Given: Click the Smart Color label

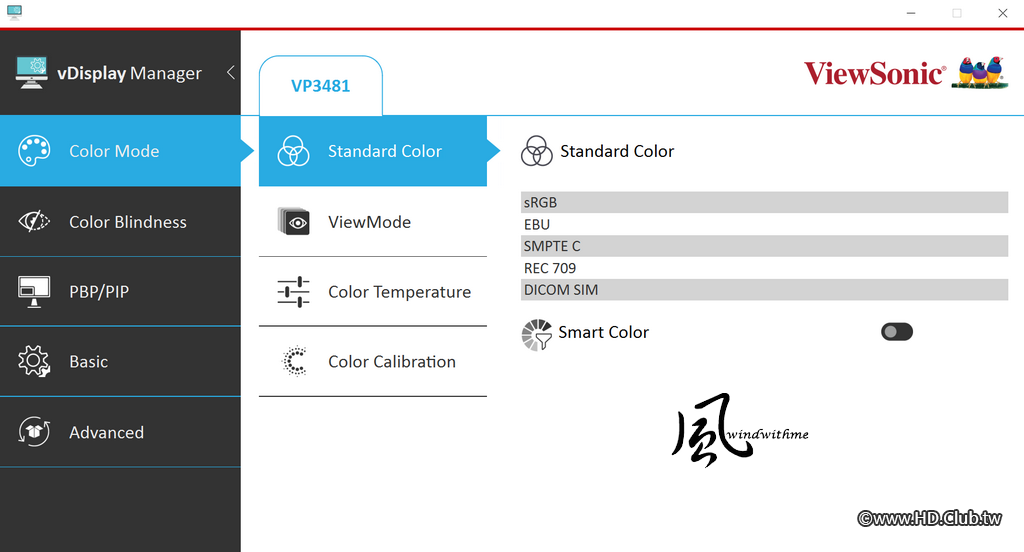Looking at the screenshot, I should (603, 333).
